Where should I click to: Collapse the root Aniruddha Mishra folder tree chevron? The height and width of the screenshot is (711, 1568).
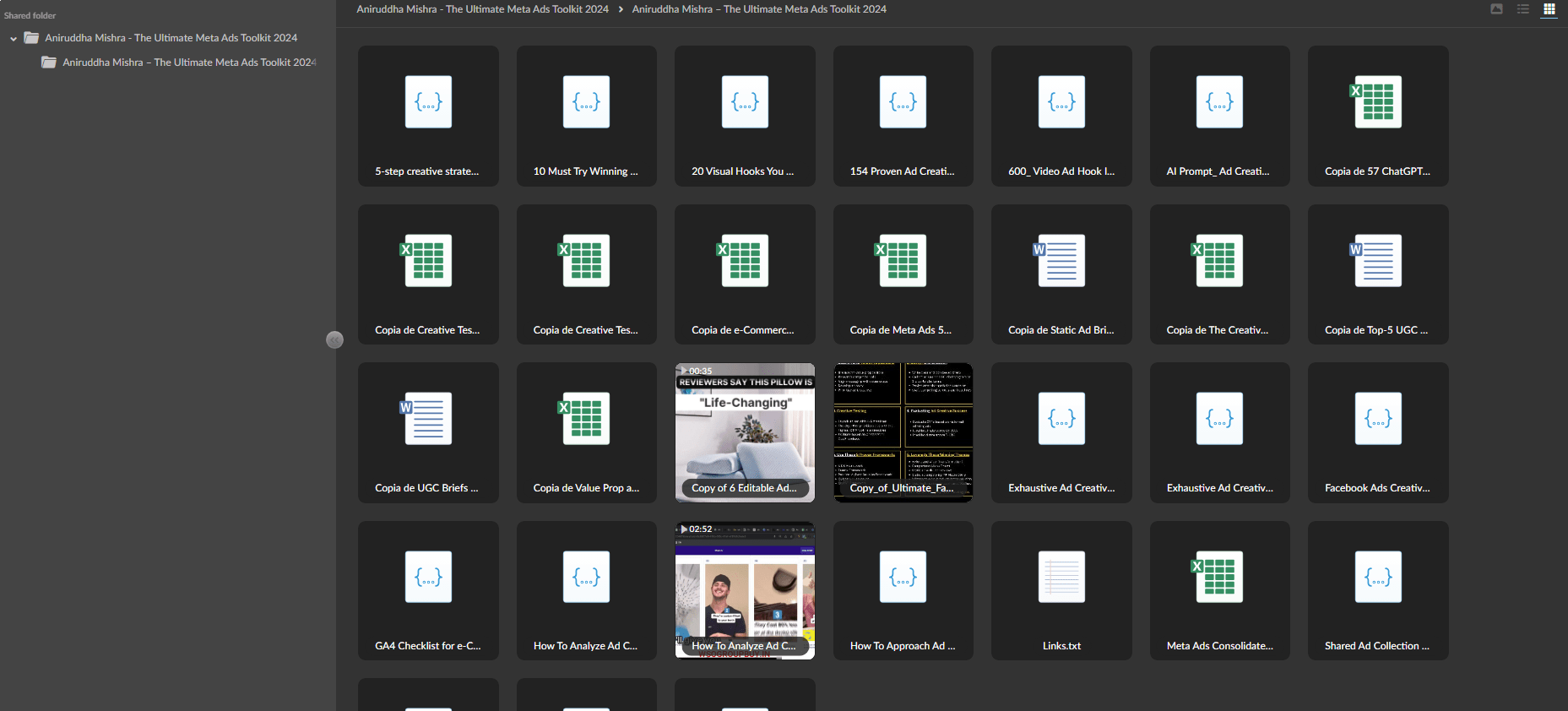tap(14, 39)
